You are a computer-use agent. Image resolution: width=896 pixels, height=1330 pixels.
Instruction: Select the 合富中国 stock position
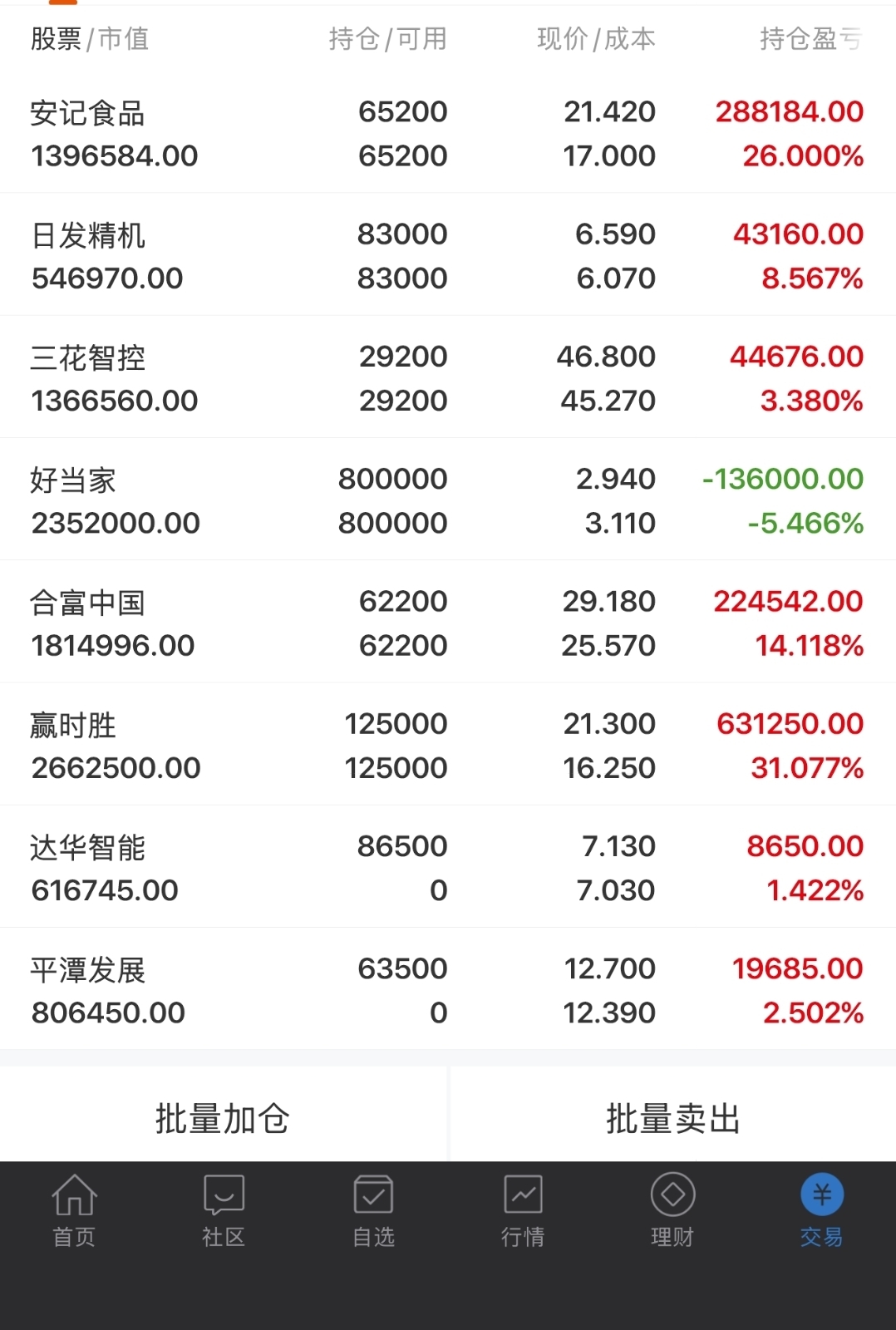coord(448,622)
